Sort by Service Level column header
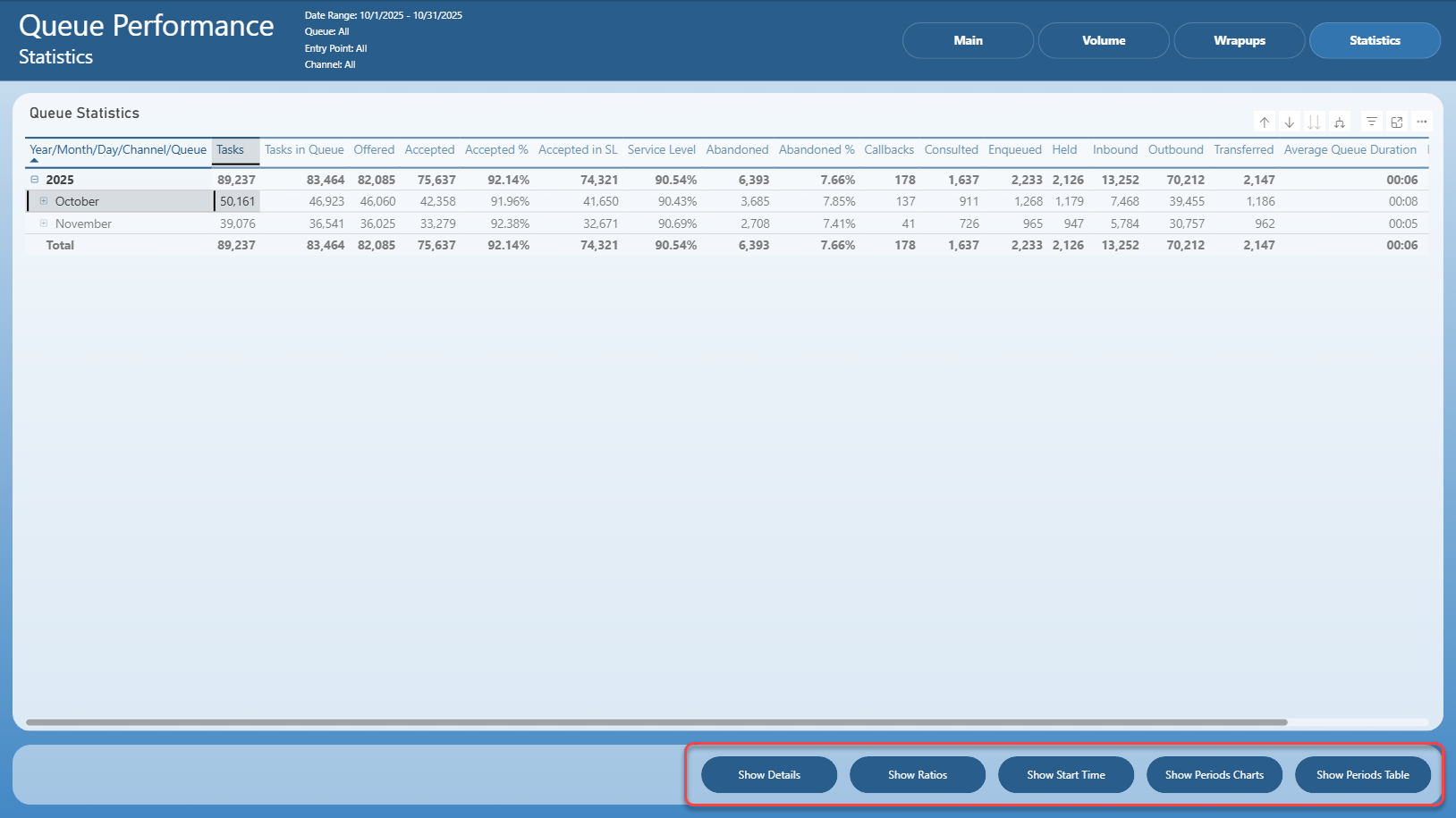 (x=661, y=149)
